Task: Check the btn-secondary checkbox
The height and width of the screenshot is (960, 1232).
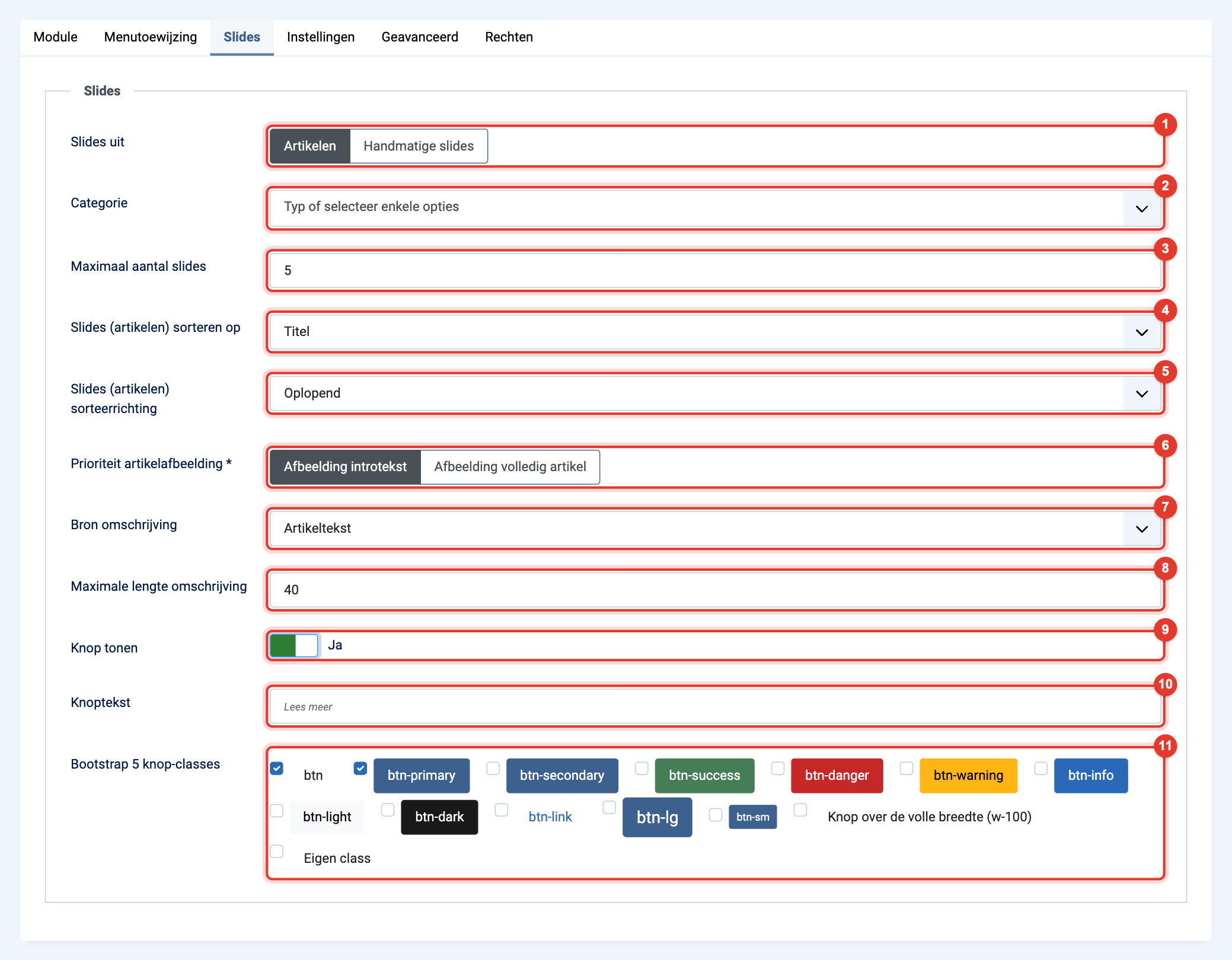Action: [x=493, y=769]
